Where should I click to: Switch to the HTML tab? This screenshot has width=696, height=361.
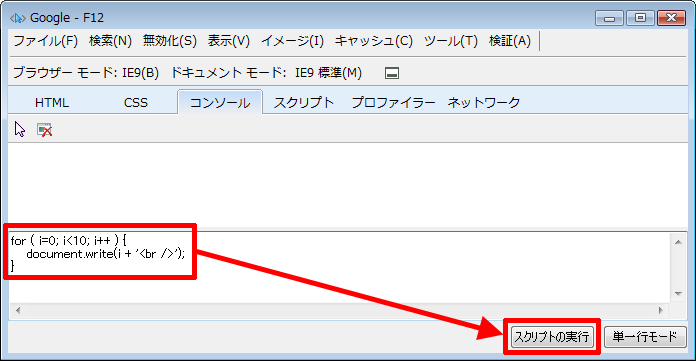coord(52,103)
